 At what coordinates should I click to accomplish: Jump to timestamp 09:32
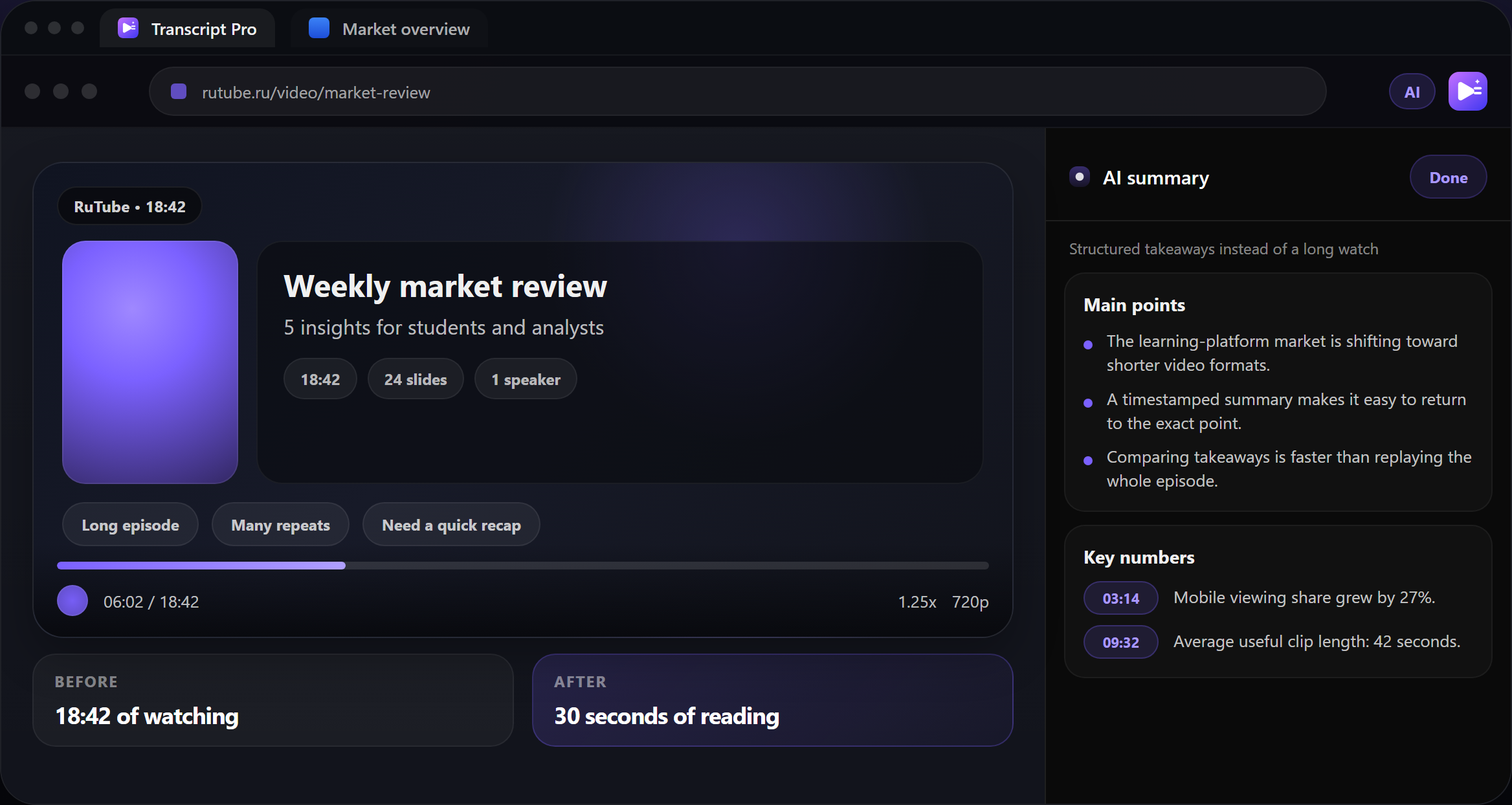point(1120,642)
